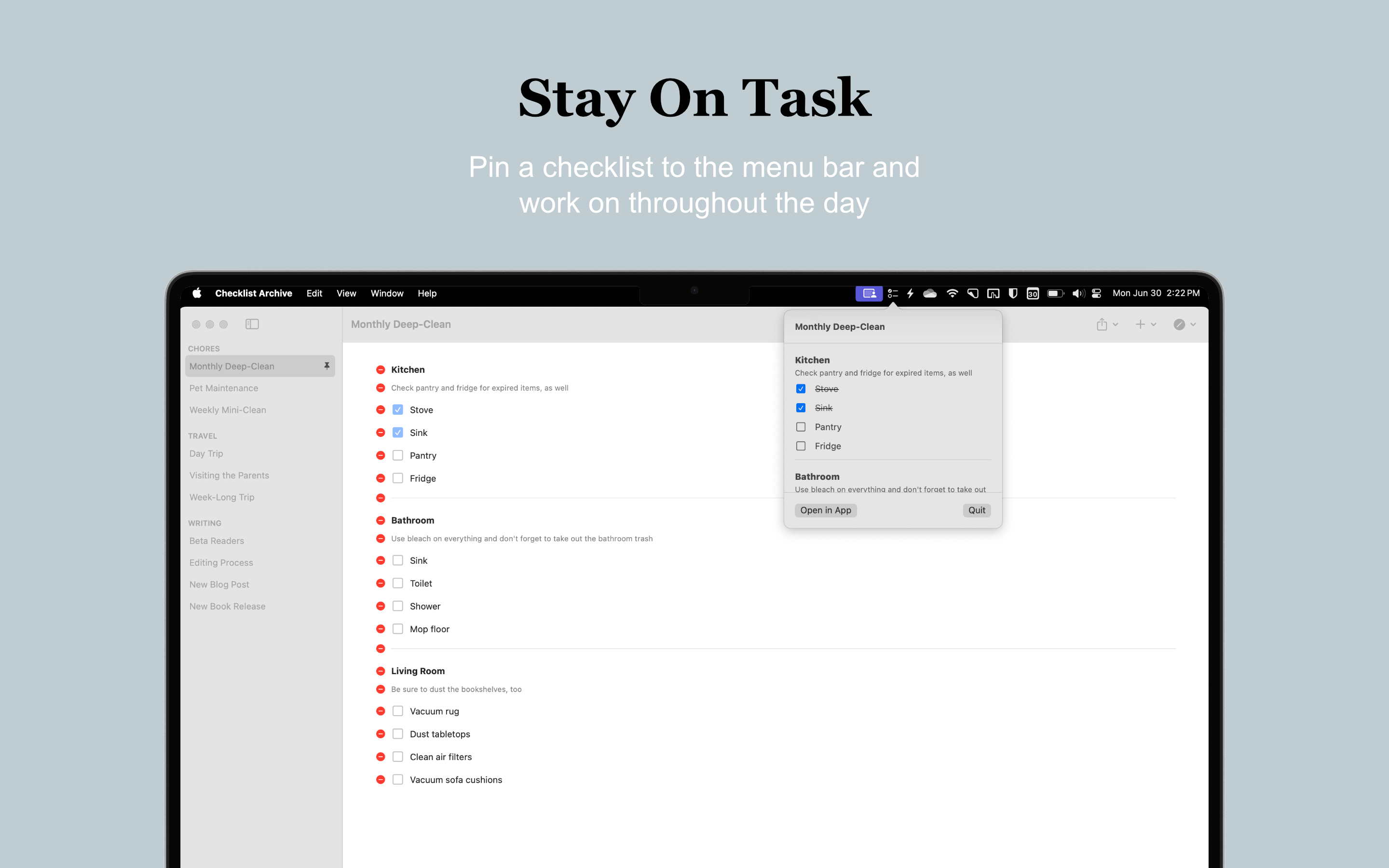Select the Week-Long Trip checklist in sidebar
Screen dimensions: 1389x868
[x=221, y=497]
